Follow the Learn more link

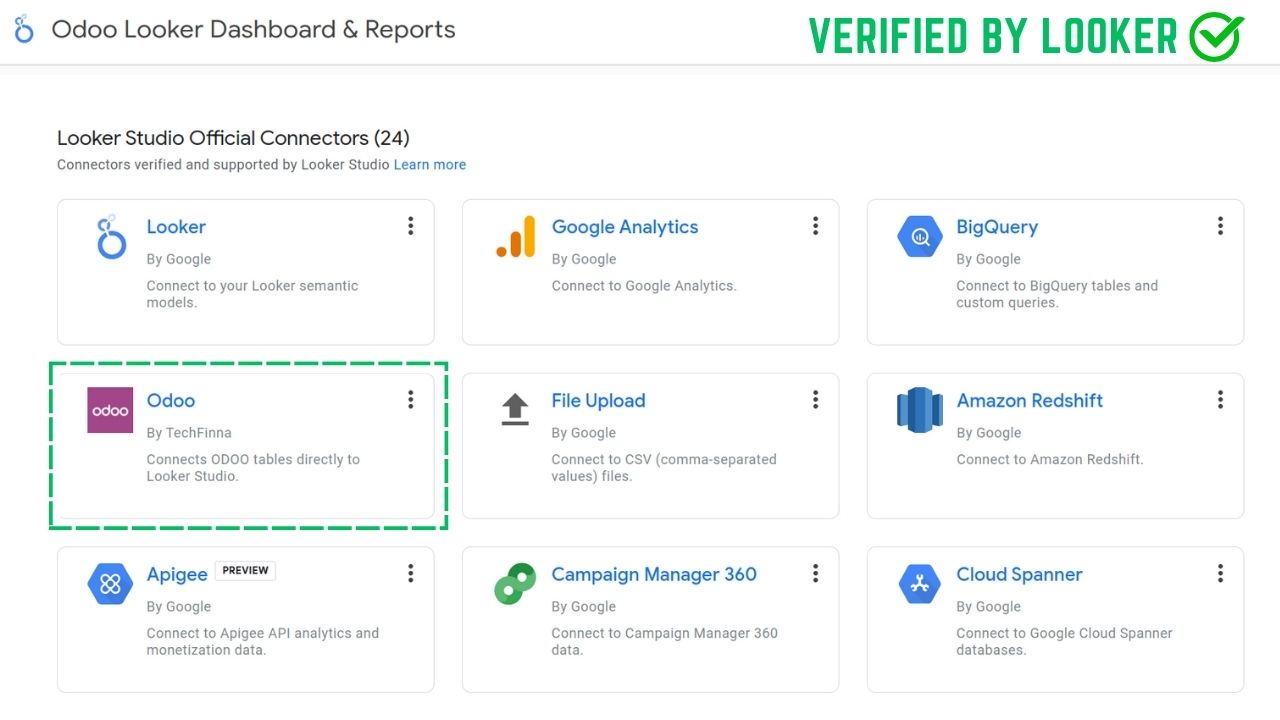tap(430, 164)
